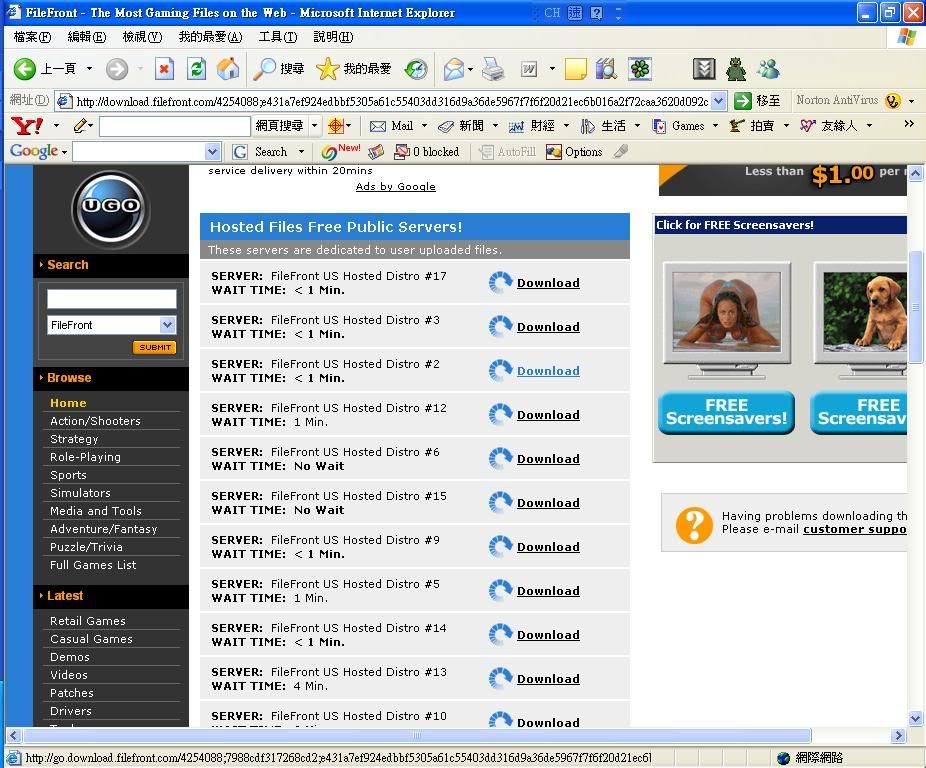Open the Back button history dropdown arrow

click(x=89, y=69)
